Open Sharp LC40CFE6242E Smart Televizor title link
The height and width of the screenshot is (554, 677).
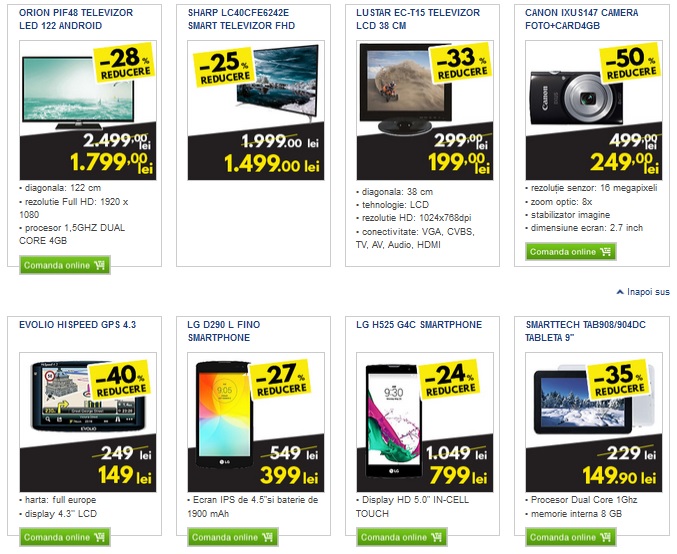click(241, 19)
